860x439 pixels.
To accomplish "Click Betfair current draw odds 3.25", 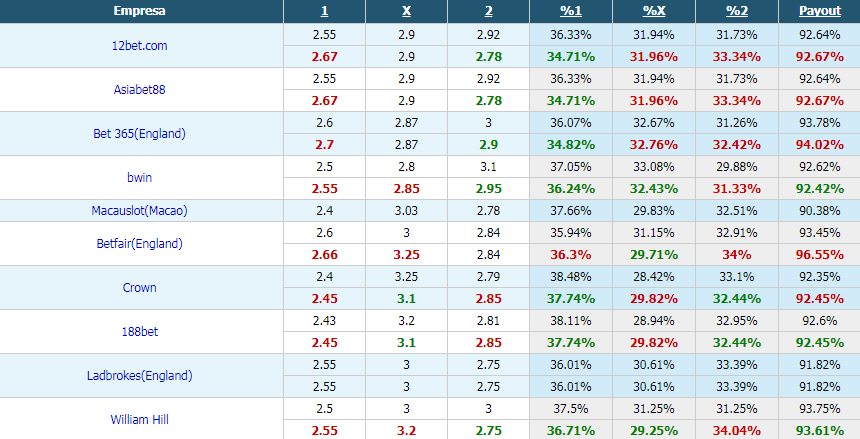I will pos(406,255).
